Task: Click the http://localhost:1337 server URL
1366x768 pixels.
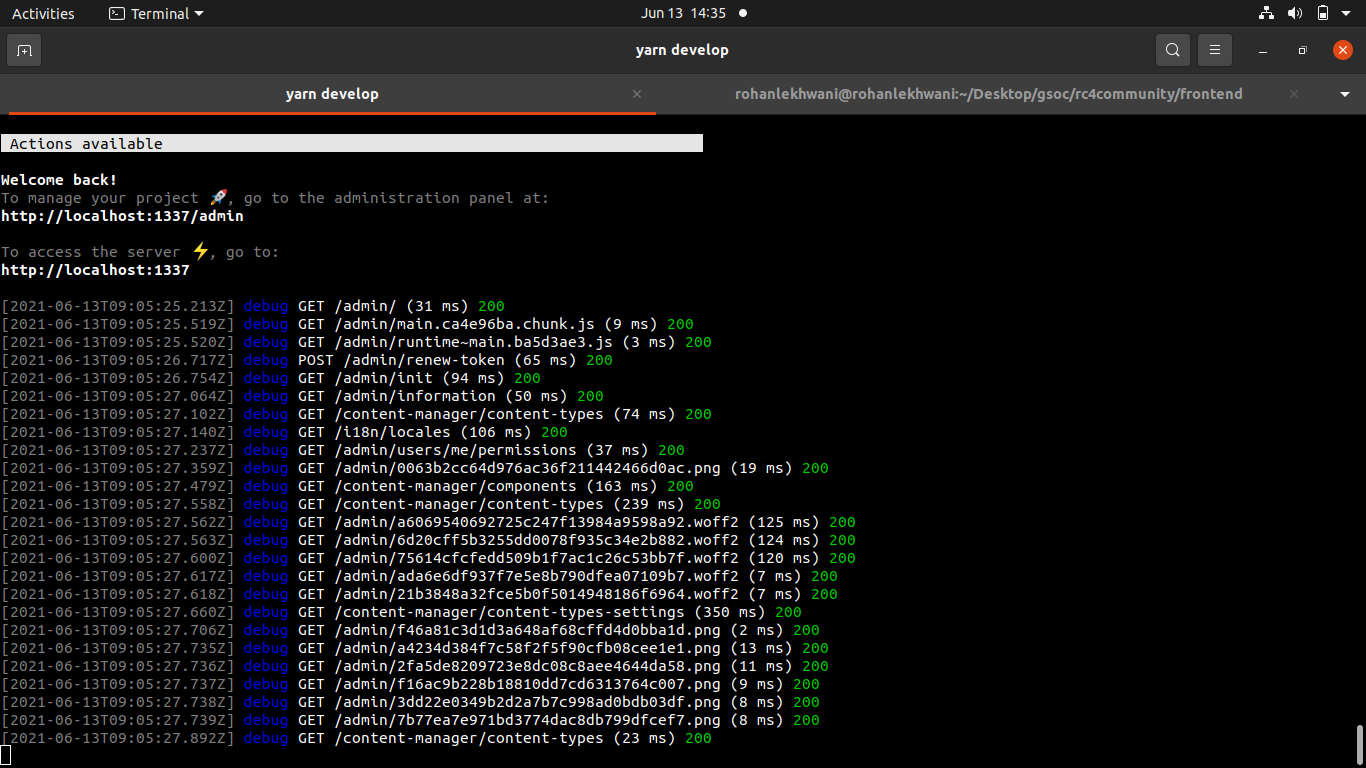Action: point(95,270)
